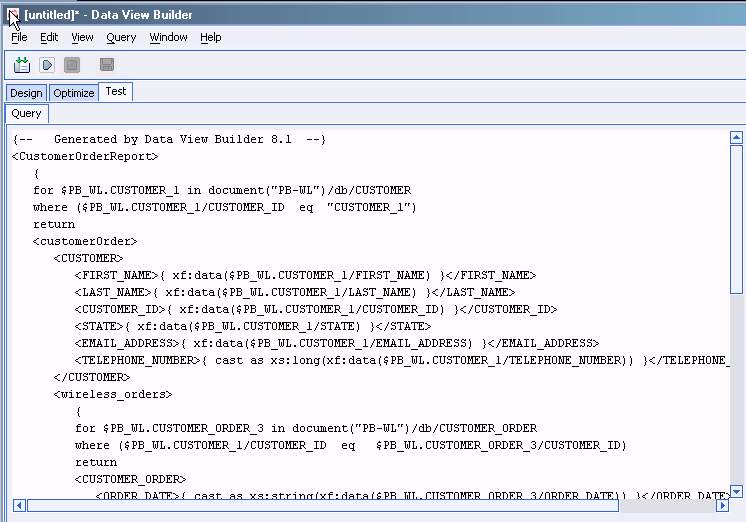
Task: Open the View menu
Action: point(82,37)
